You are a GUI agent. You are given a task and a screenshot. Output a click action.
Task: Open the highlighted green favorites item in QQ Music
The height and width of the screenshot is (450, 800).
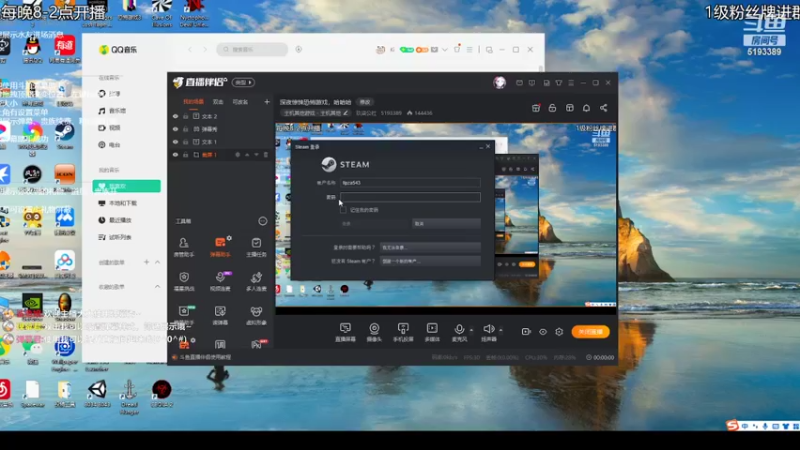tap(127, 186)
